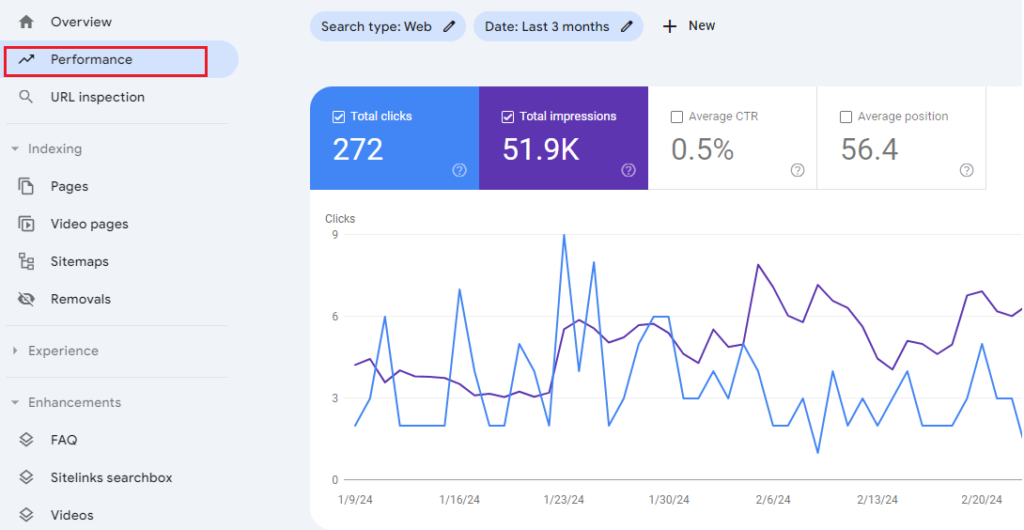
Task: Collapse the Enhancements section arrow
Action: tap(15, 403)
